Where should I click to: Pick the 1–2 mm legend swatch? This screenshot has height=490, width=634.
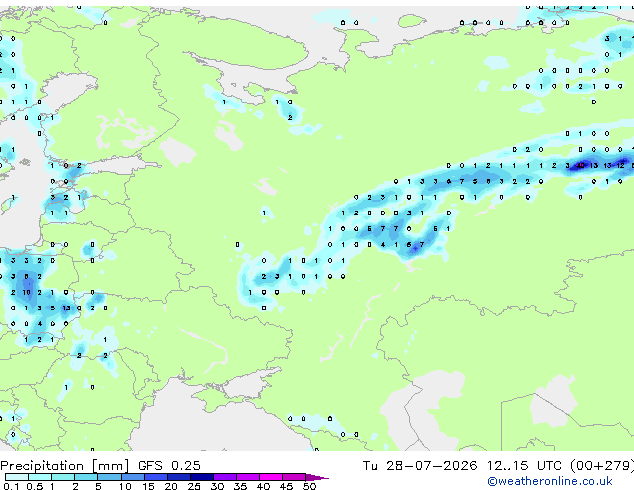[x=63, y=477]
